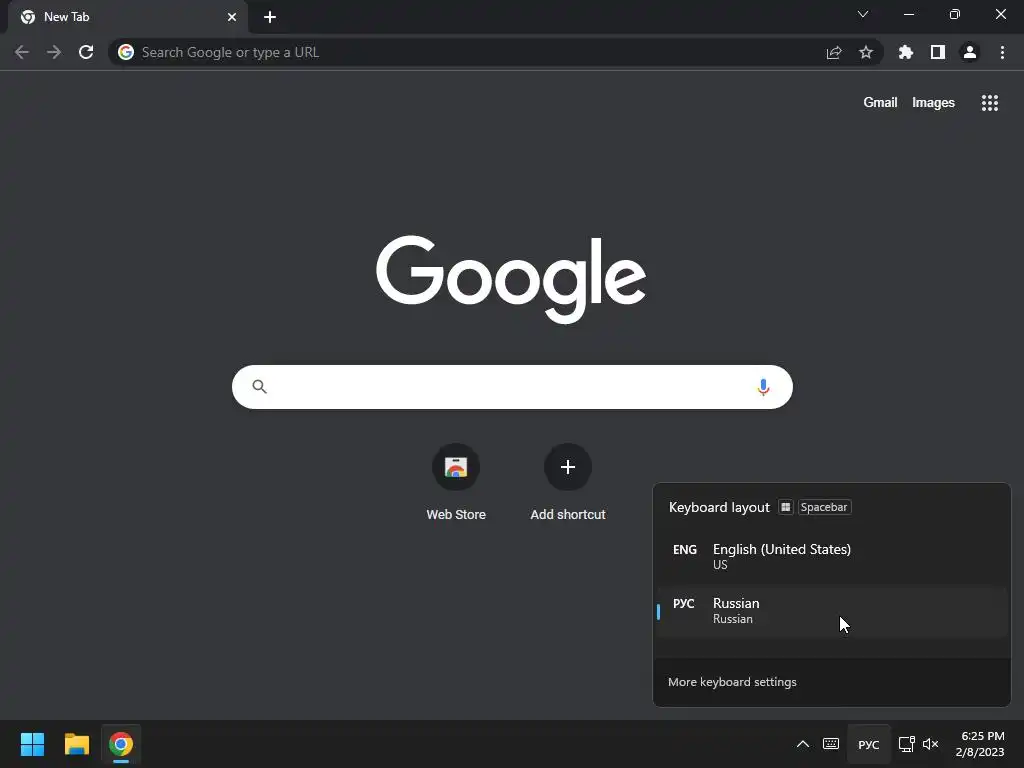Open the Extensions puzzle icon
Image resolution: width=1024 pixels, height=768 pixels.
click(906, 52)
